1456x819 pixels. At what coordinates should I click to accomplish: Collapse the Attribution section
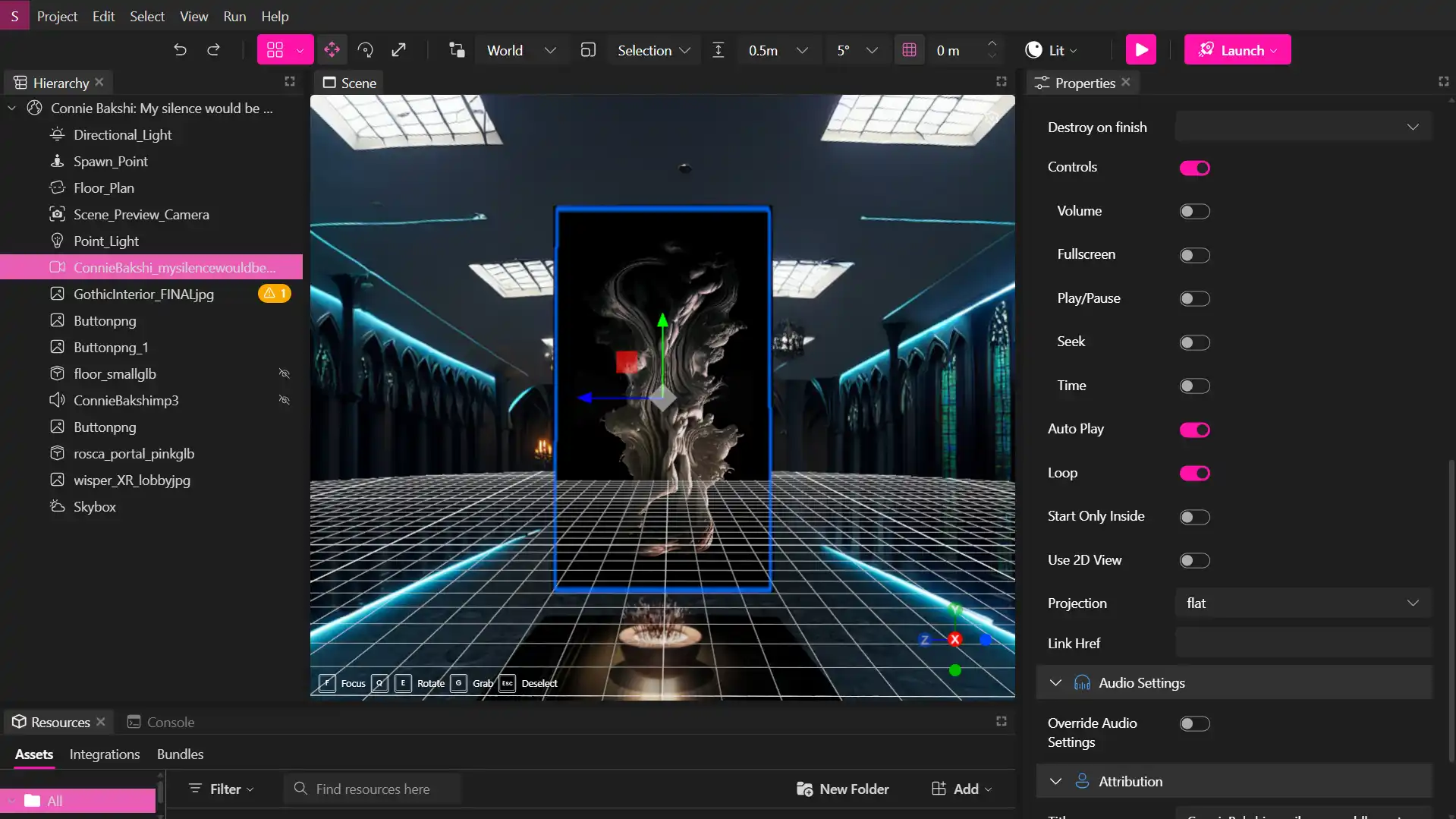point(1055,781)
